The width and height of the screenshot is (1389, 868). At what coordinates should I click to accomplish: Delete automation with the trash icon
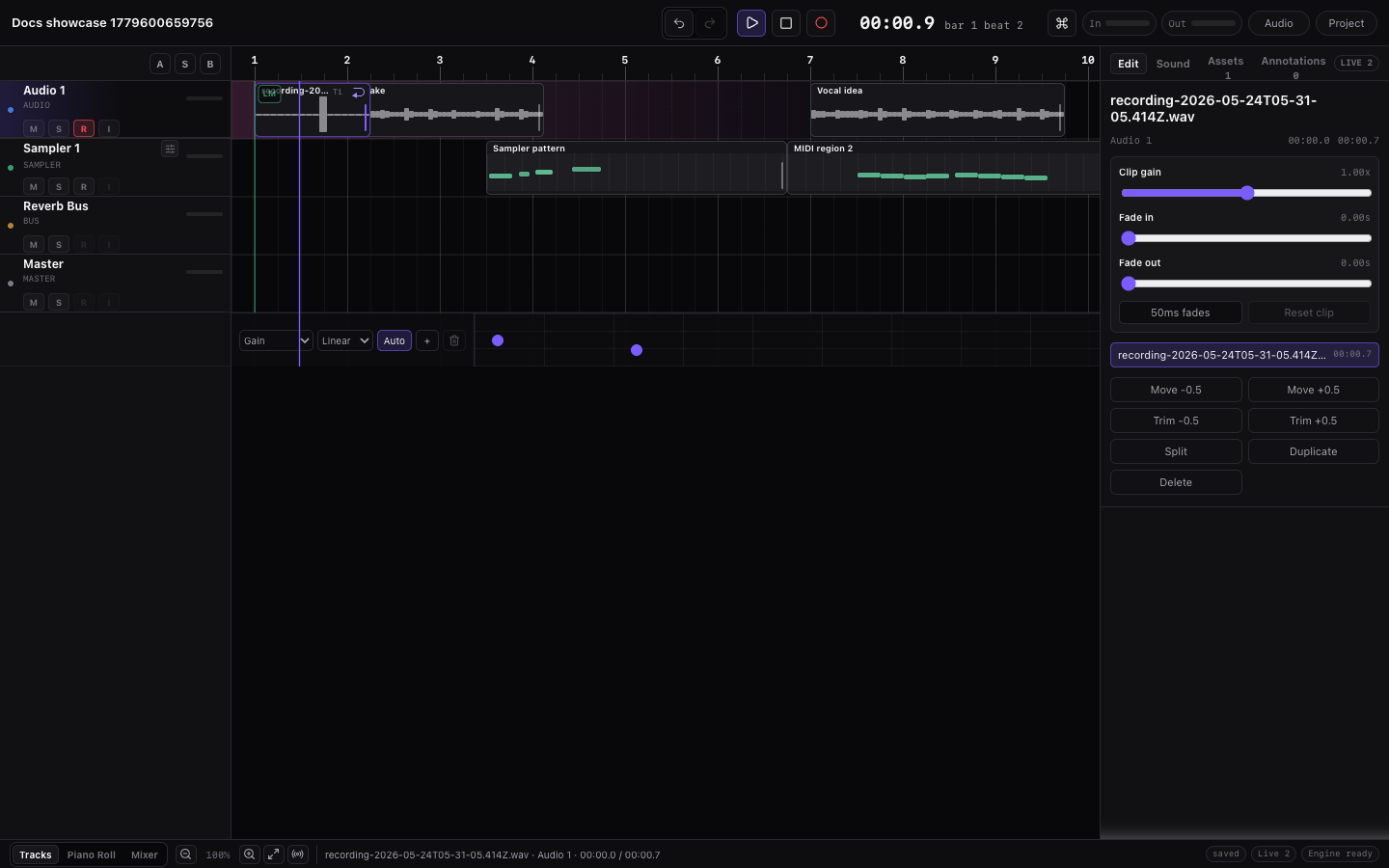454,340
